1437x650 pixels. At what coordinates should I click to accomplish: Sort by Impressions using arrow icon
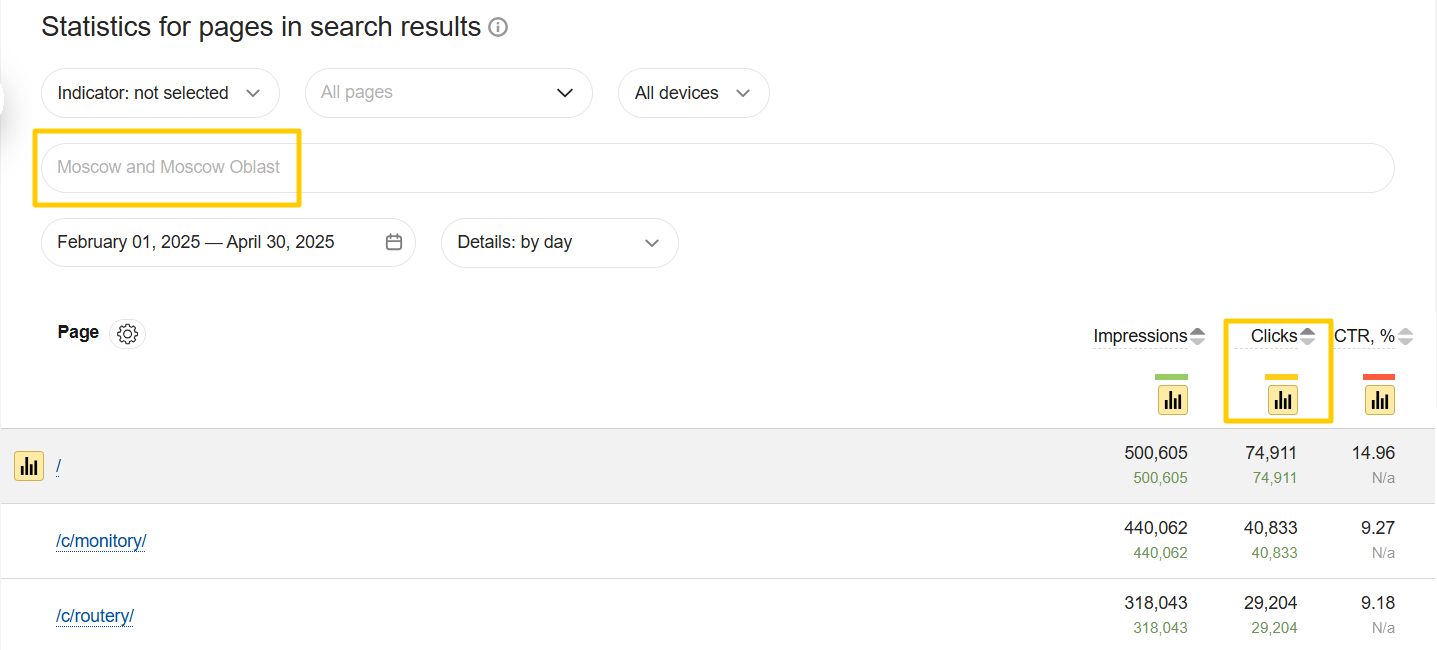pos(1198,336)
